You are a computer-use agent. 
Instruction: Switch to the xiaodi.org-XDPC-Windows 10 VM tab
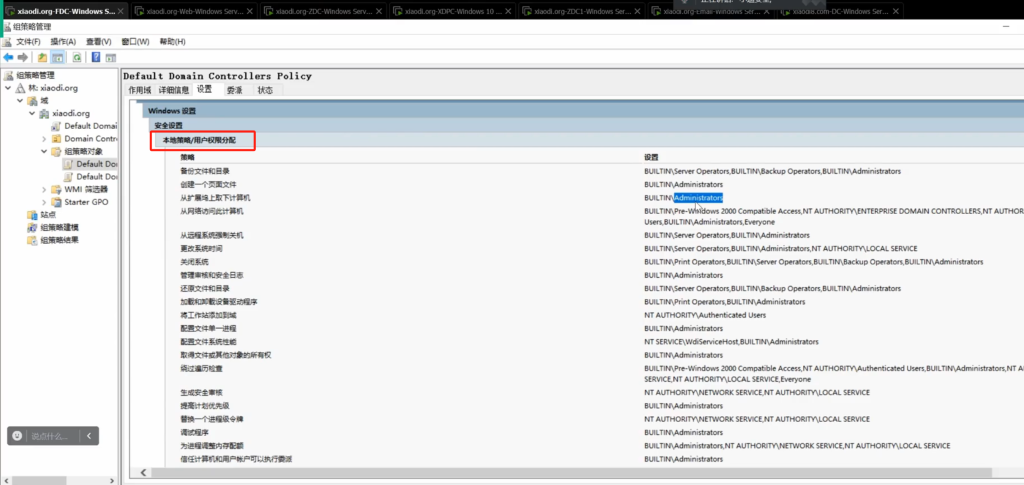click(x=454, y=12)
